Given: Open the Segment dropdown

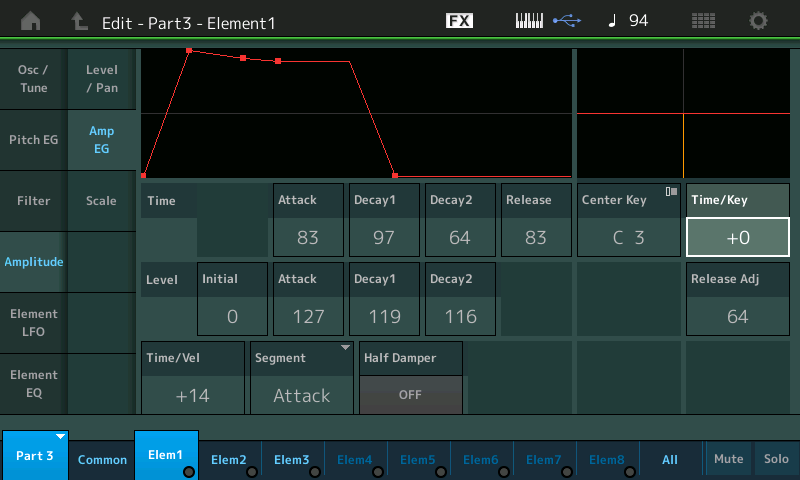Looking at the screenshot, I should coord(302,378).
